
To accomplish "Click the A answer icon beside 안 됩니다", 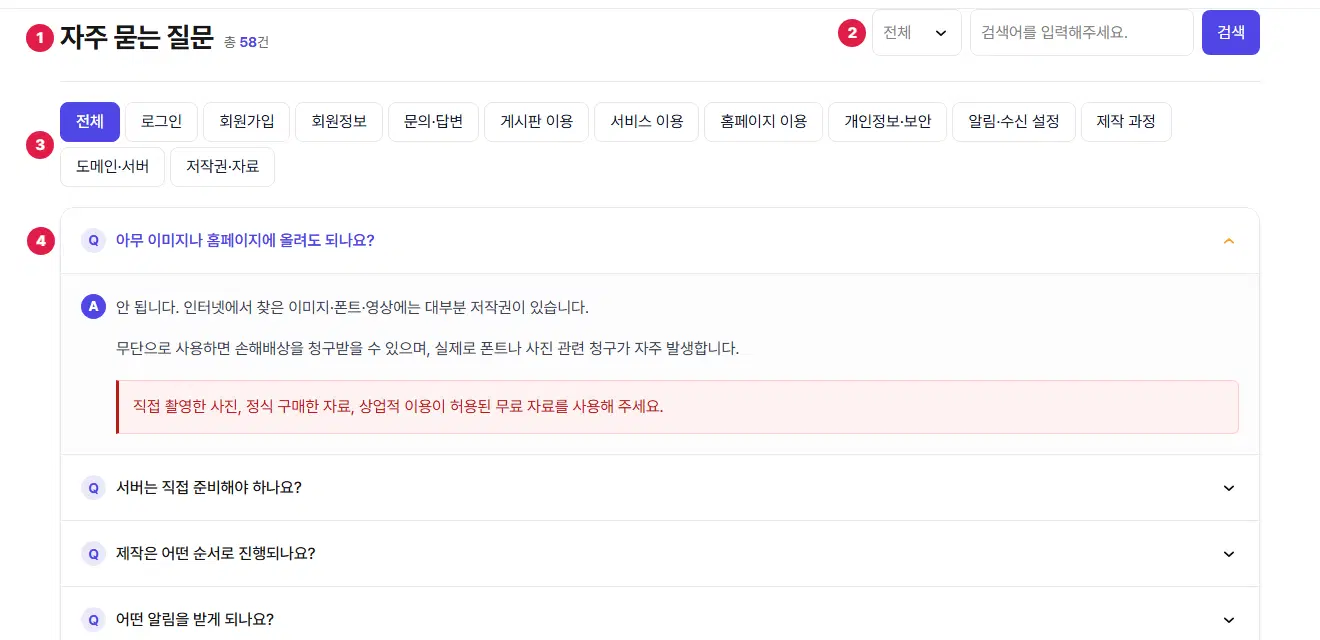I will [93, 307].
